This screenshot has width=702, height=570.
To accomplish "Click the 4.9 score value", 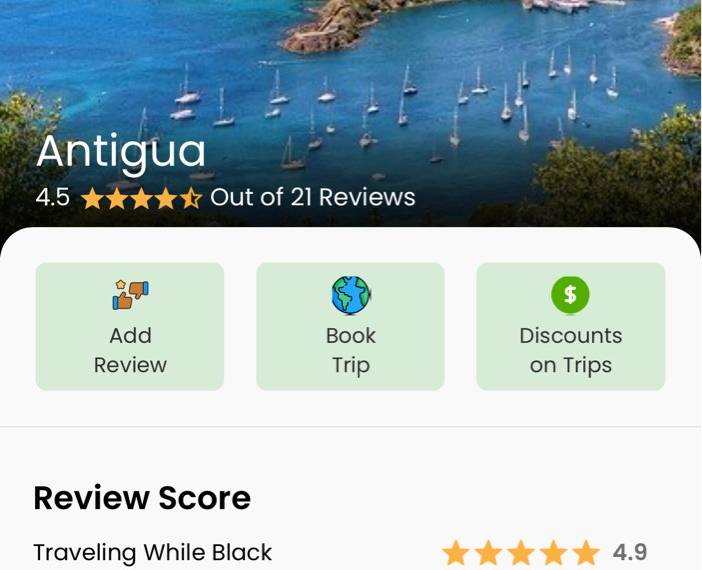I will click(630, 553).
